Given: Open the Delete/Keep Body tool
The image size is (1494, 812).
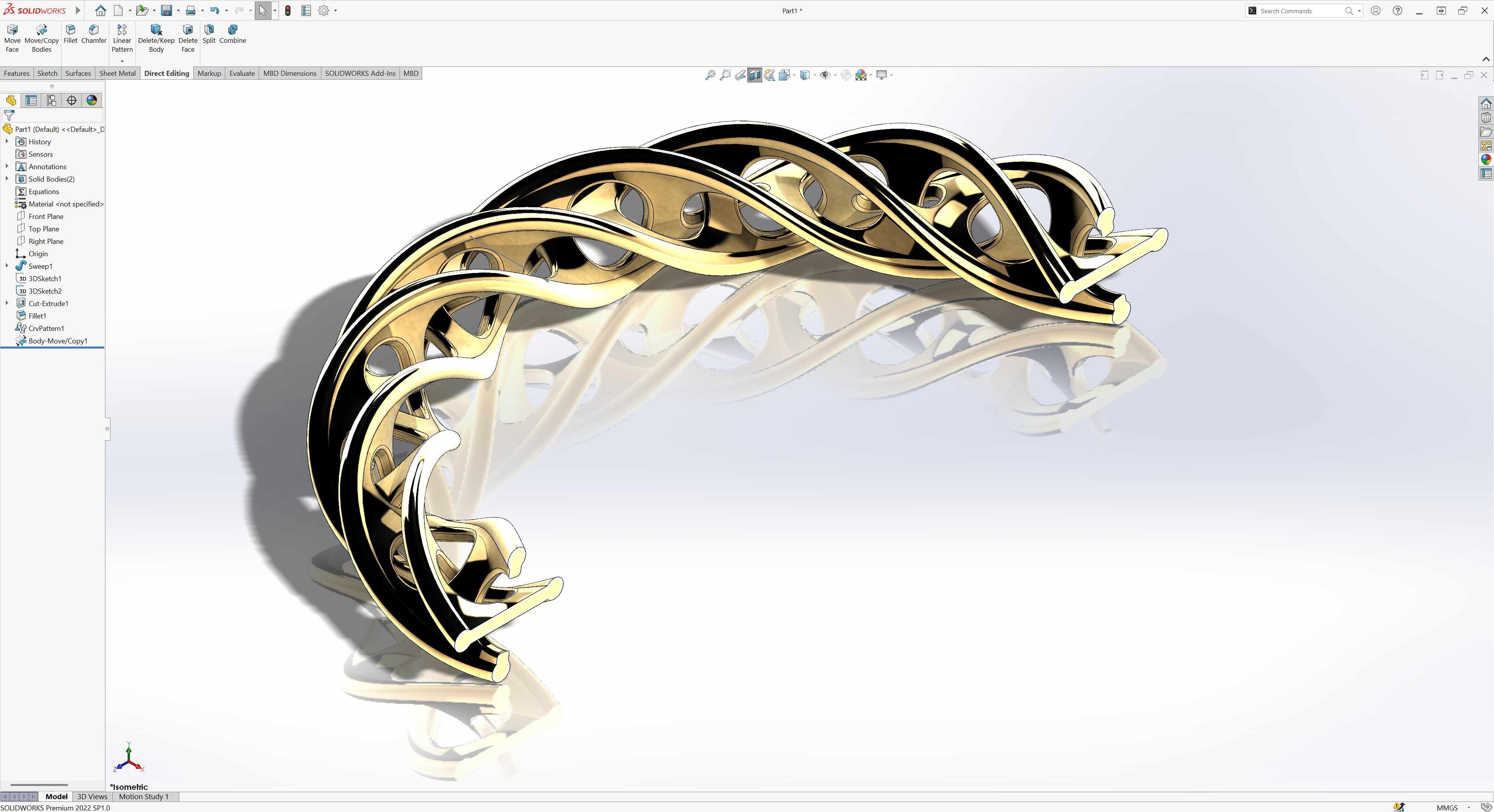Looking at the screenshot, I should pyautogui.click(x=156, y=38).
